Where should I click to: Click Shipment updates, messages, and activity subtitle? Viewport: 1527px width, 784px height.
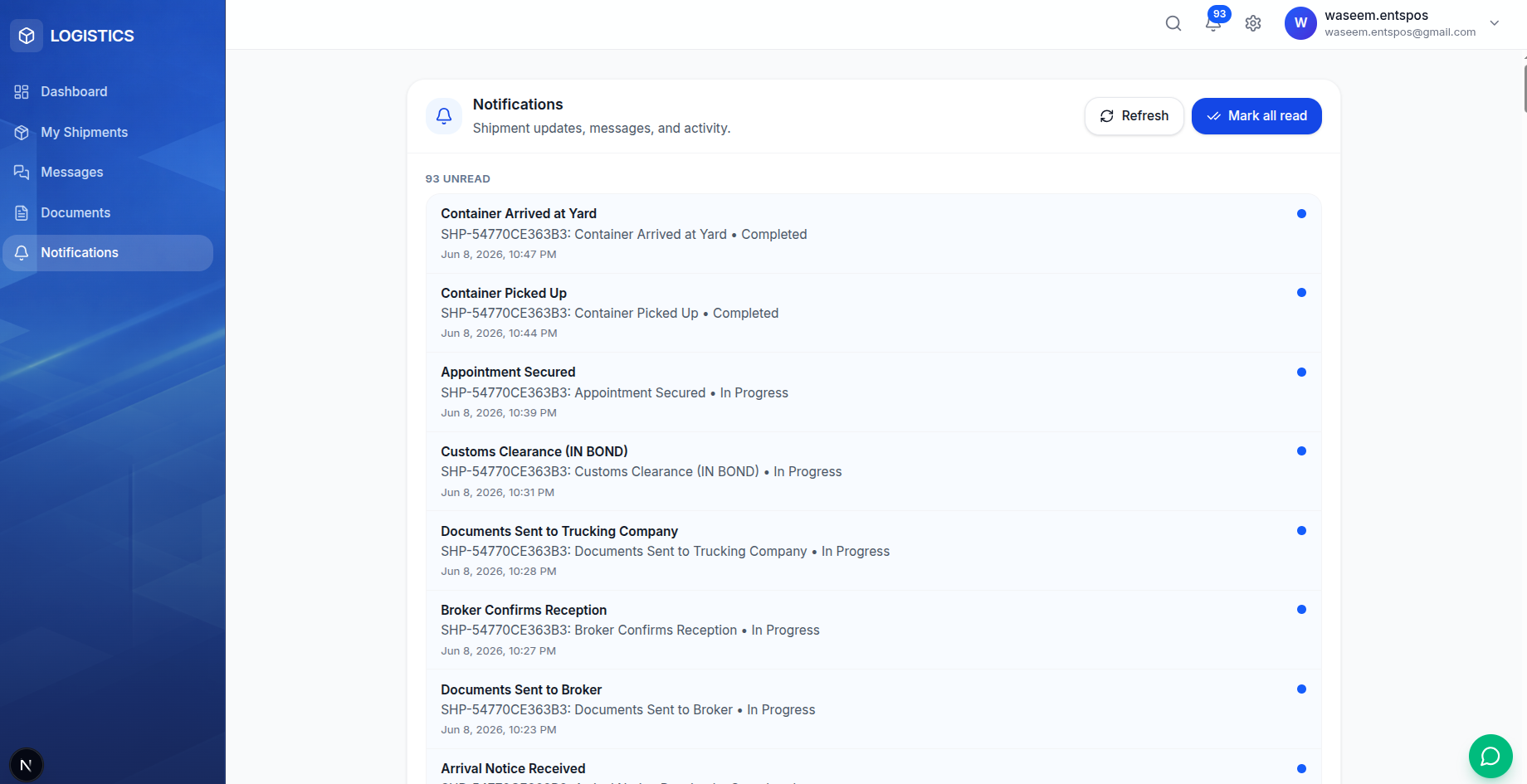[x=602, y=129]
